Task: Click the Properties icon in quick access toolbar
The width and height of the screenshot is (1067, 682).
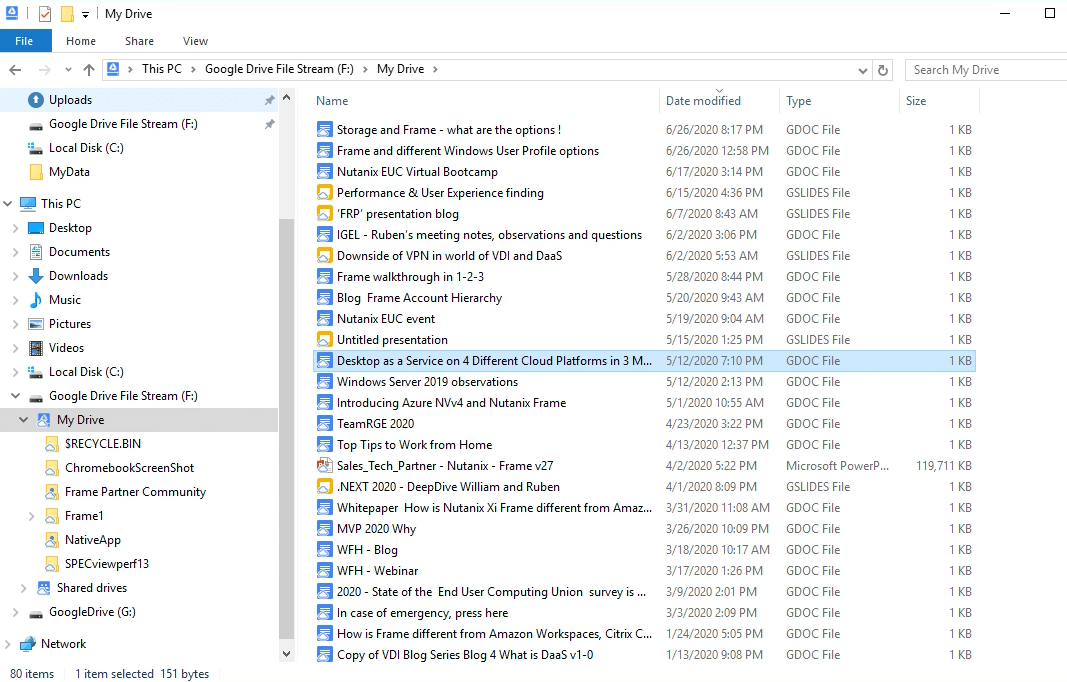Action: coord(44,14)
